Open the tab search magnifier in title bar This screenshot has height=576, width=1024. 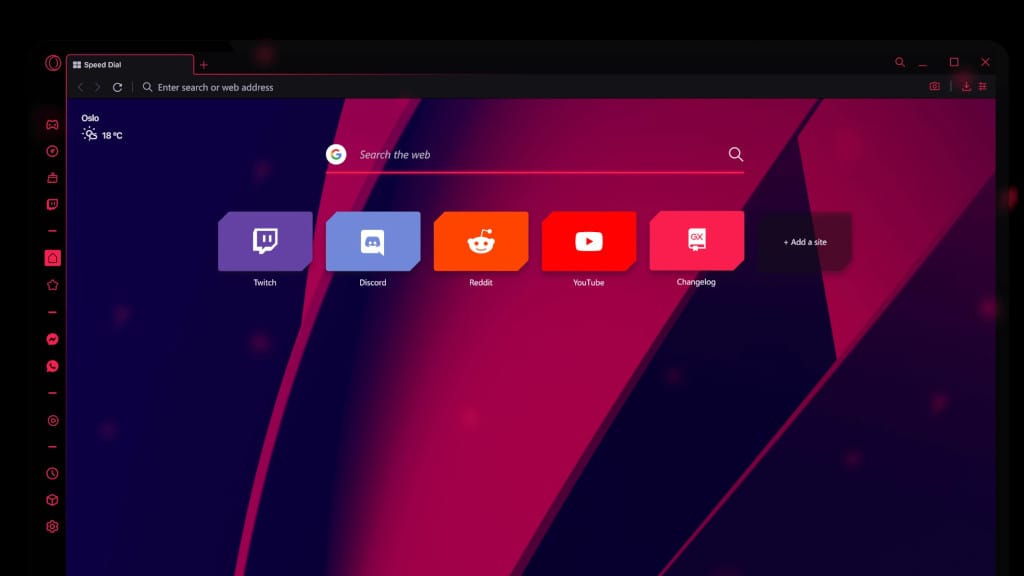pyautogui.click(x=900, y=62)
